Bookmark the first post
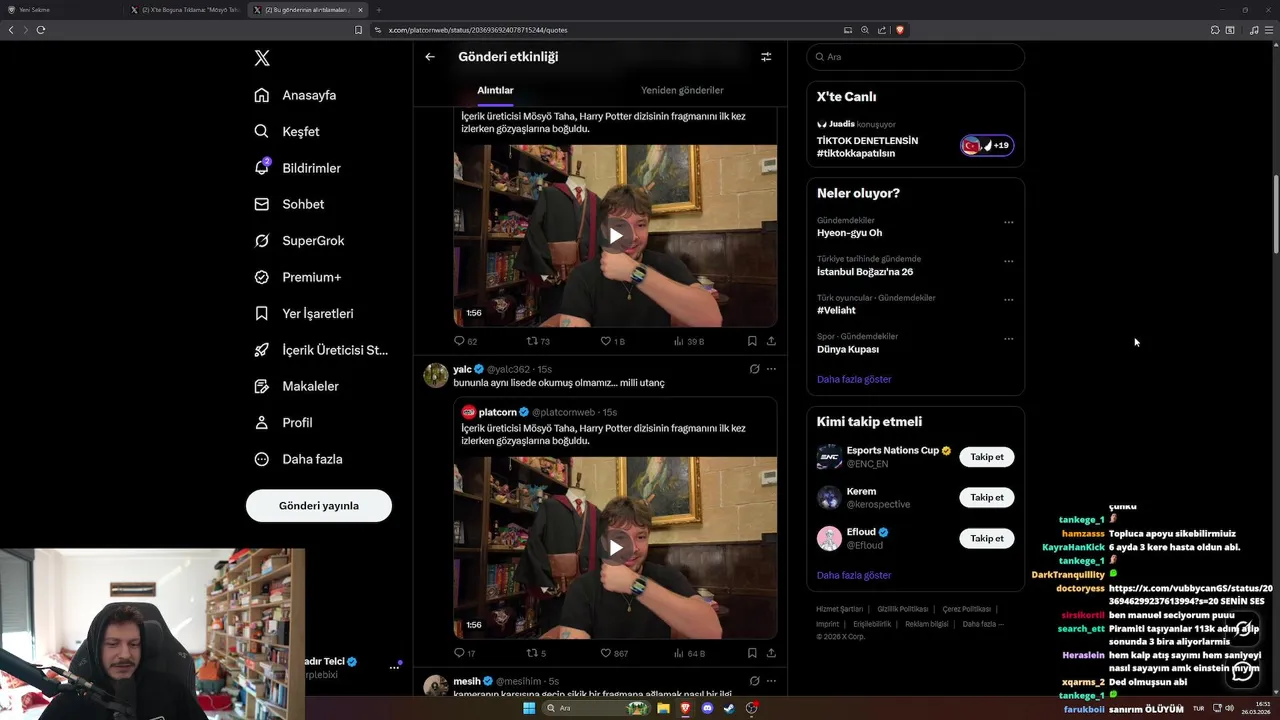The width and height of the screenshot is (1280, 720). [x=752, y=341]
